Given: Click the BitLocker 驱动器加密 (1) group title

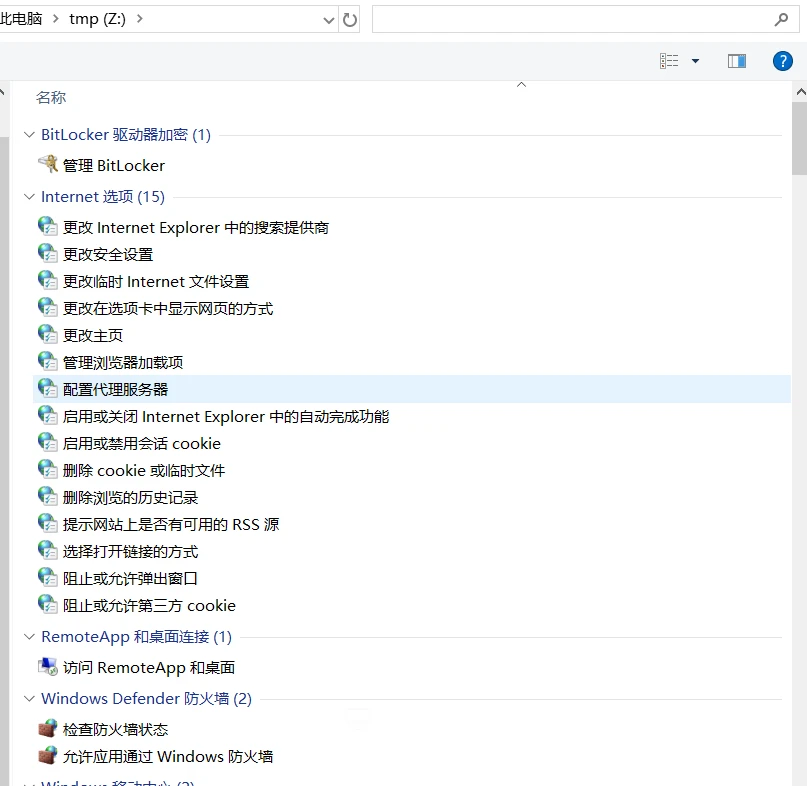Looking at the screenshot, I should 126,134.
